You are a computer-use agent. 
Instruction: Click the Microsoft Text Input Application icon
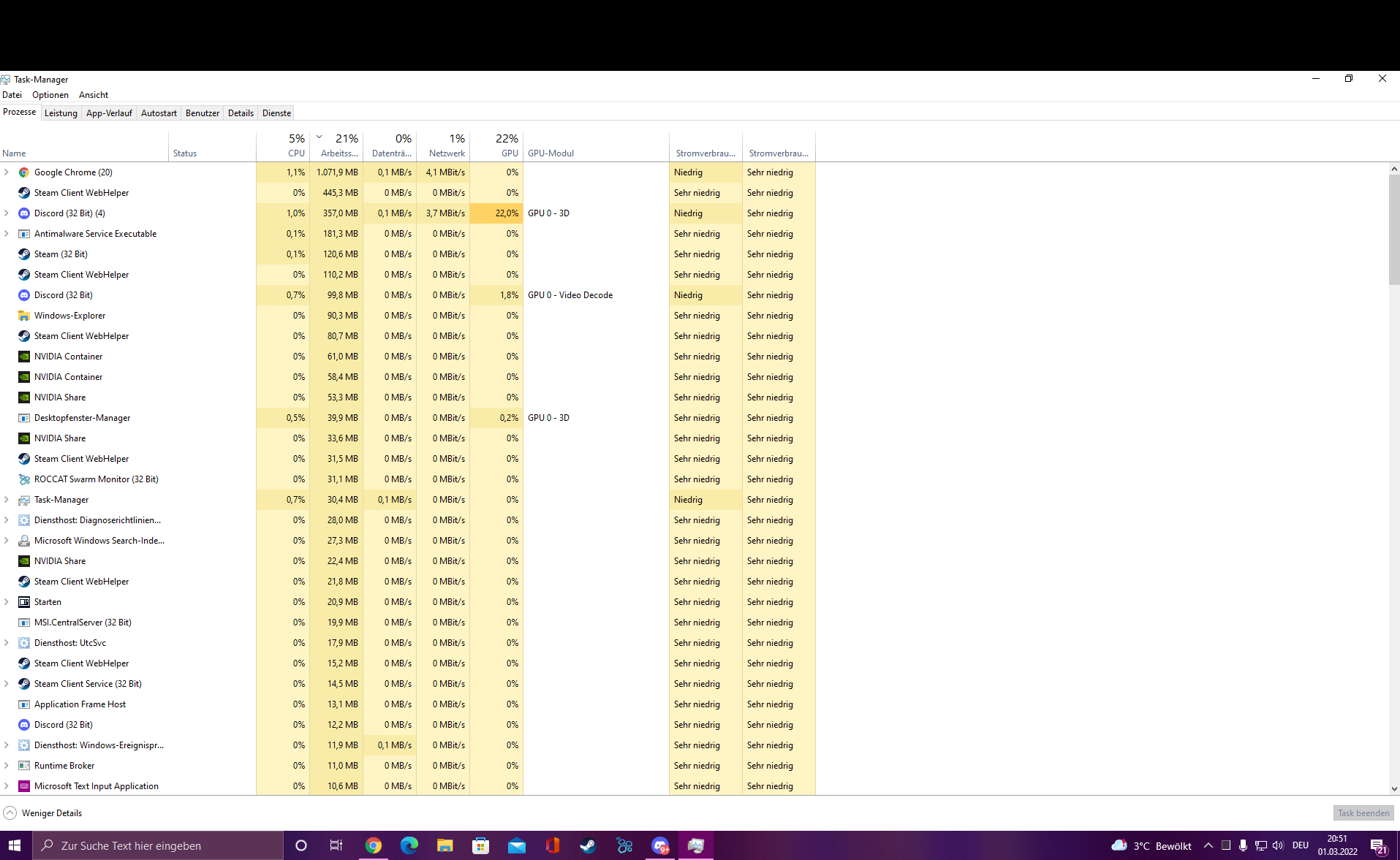24,786
